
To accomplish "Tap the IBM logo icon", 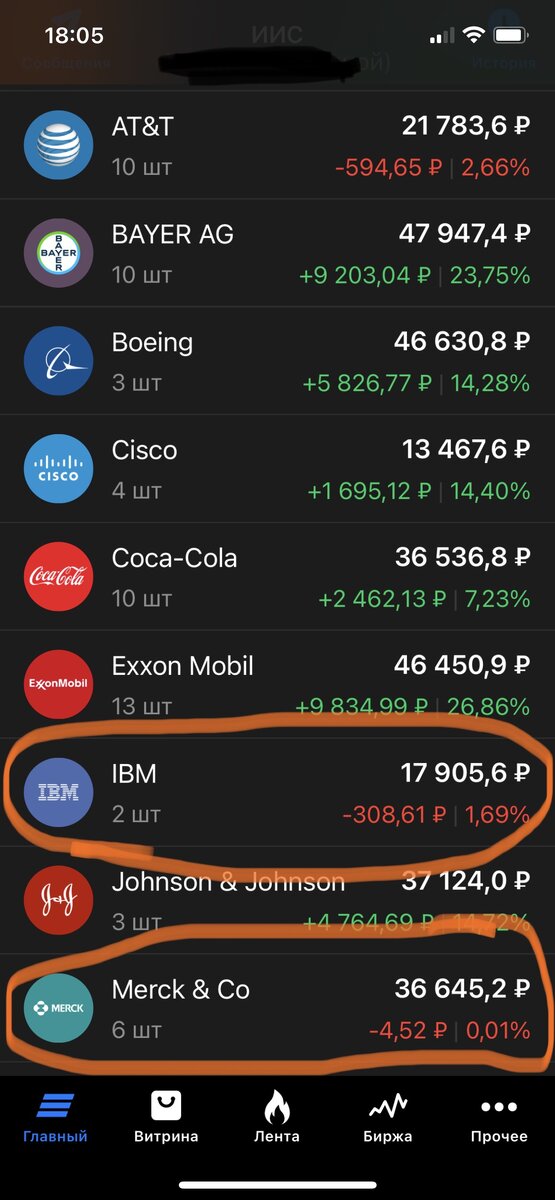I will (58, 793).
